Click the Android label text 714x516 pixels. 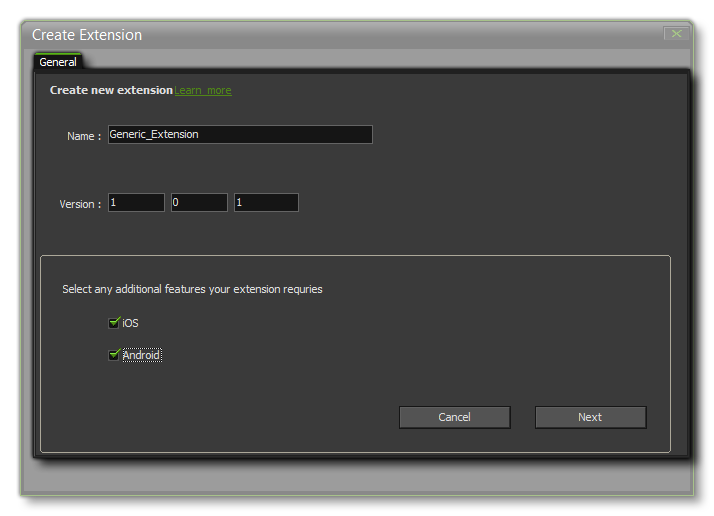pos(141,356)
